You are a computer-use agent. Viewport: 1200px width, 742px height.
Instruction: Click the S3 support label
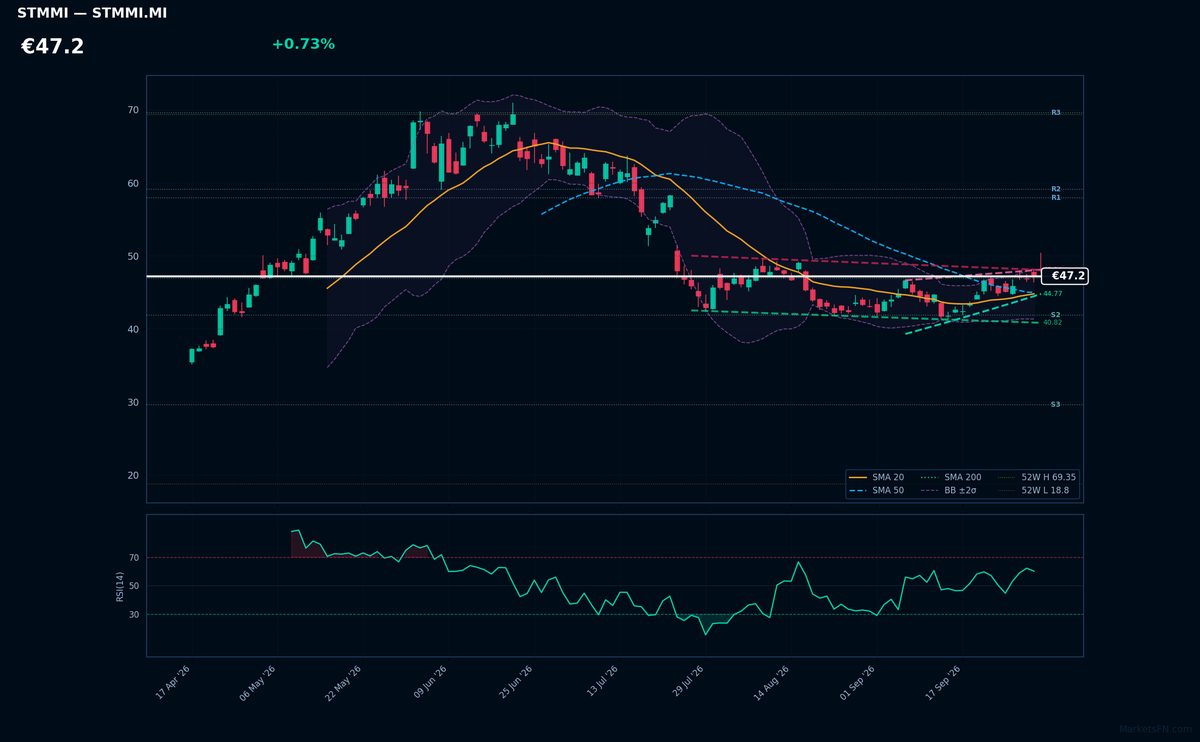click(x=1055, y=404)
